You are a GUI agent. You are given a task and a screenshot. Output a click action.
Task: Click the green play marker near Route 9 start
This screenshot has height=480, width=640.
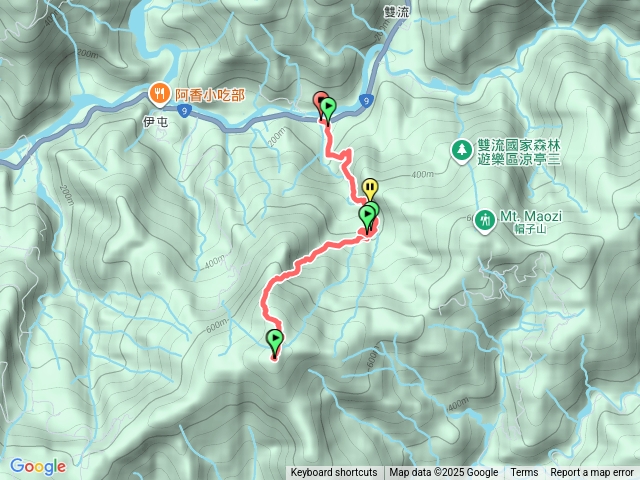(x=328, y=108)
